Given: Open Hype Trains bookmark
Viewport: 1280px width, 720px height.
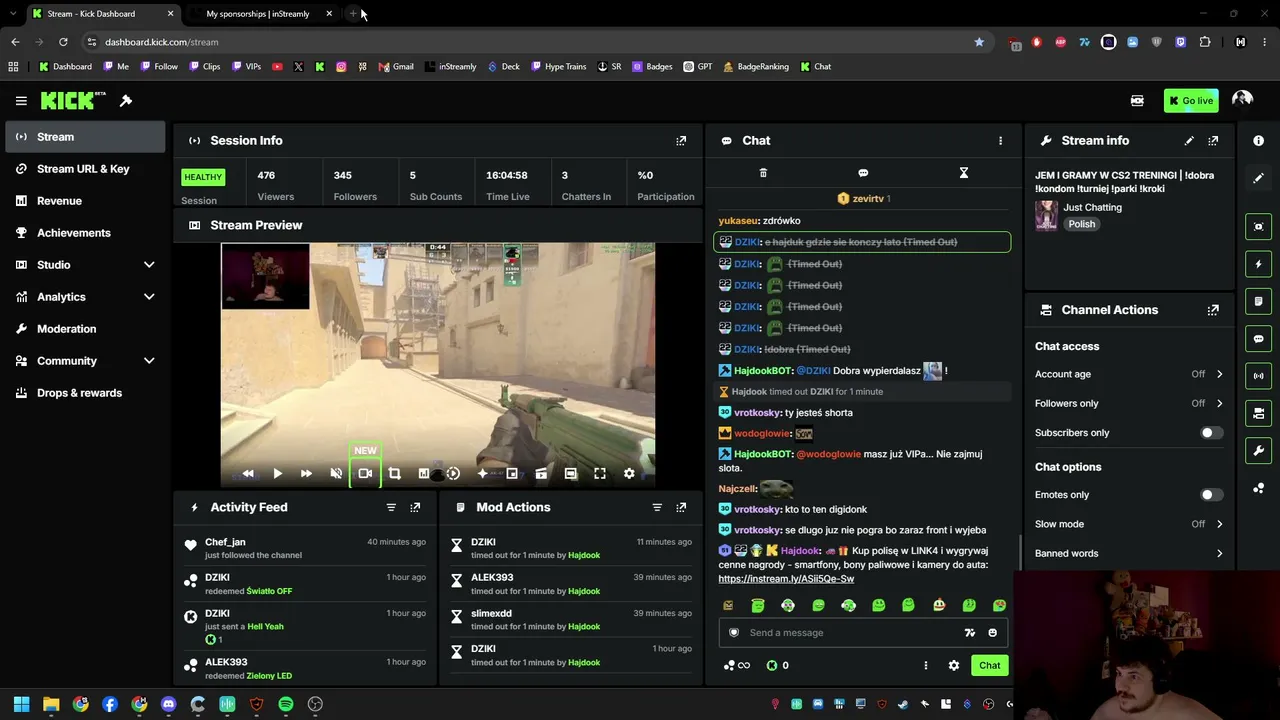Looking at the screenshot, I should (559, 67).
